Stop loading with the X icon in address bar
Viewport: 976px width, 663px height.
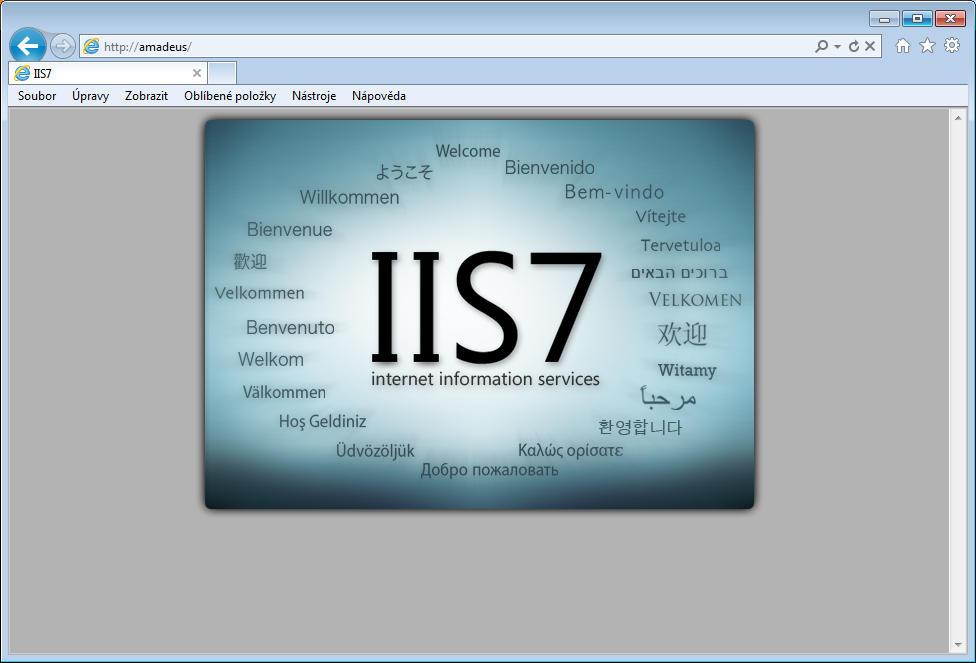[870, 46]
